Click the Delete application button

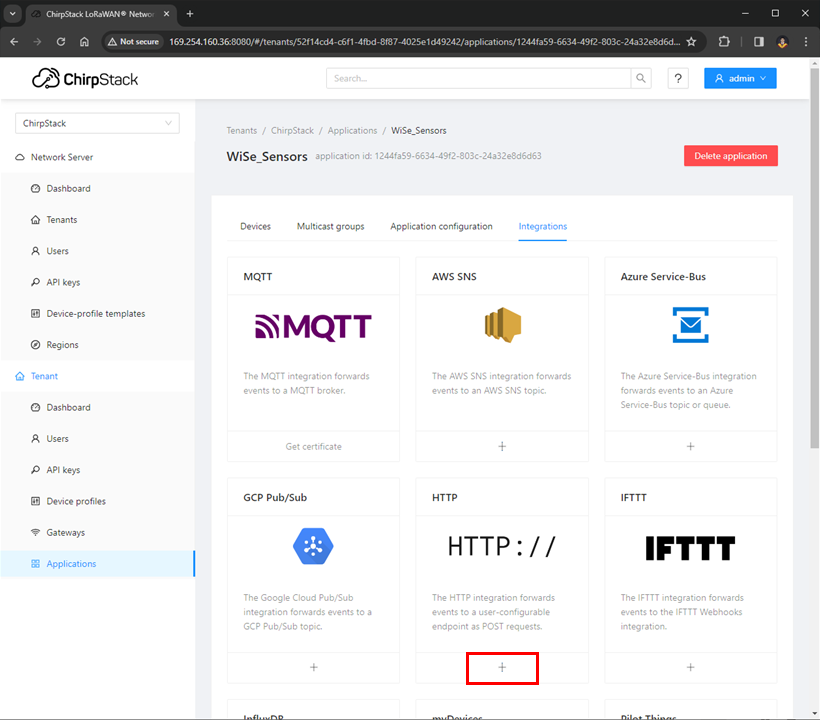point(730,155)
